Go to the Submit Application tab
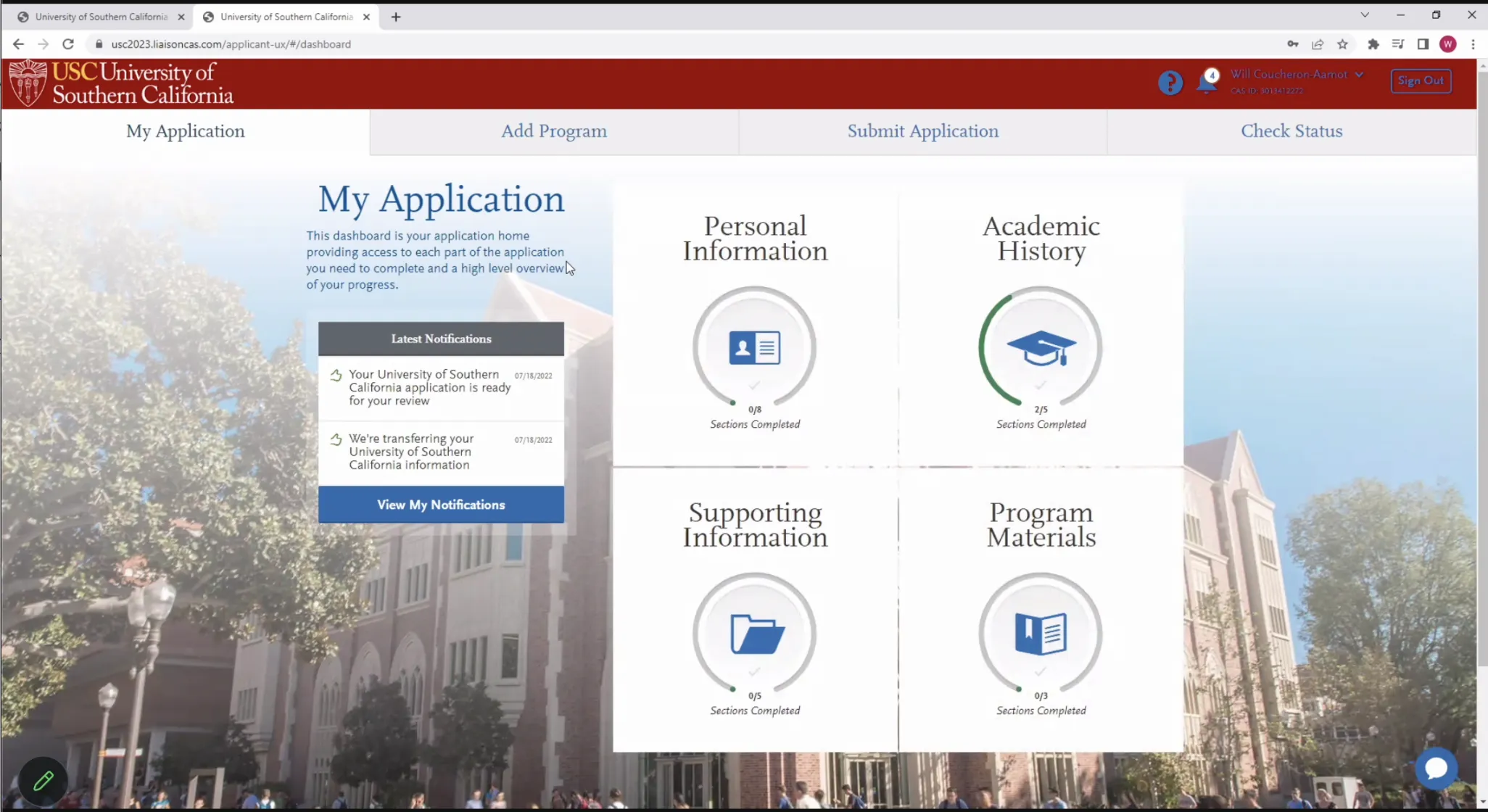Screen dimensions: 1488x812 click(922, 131)
